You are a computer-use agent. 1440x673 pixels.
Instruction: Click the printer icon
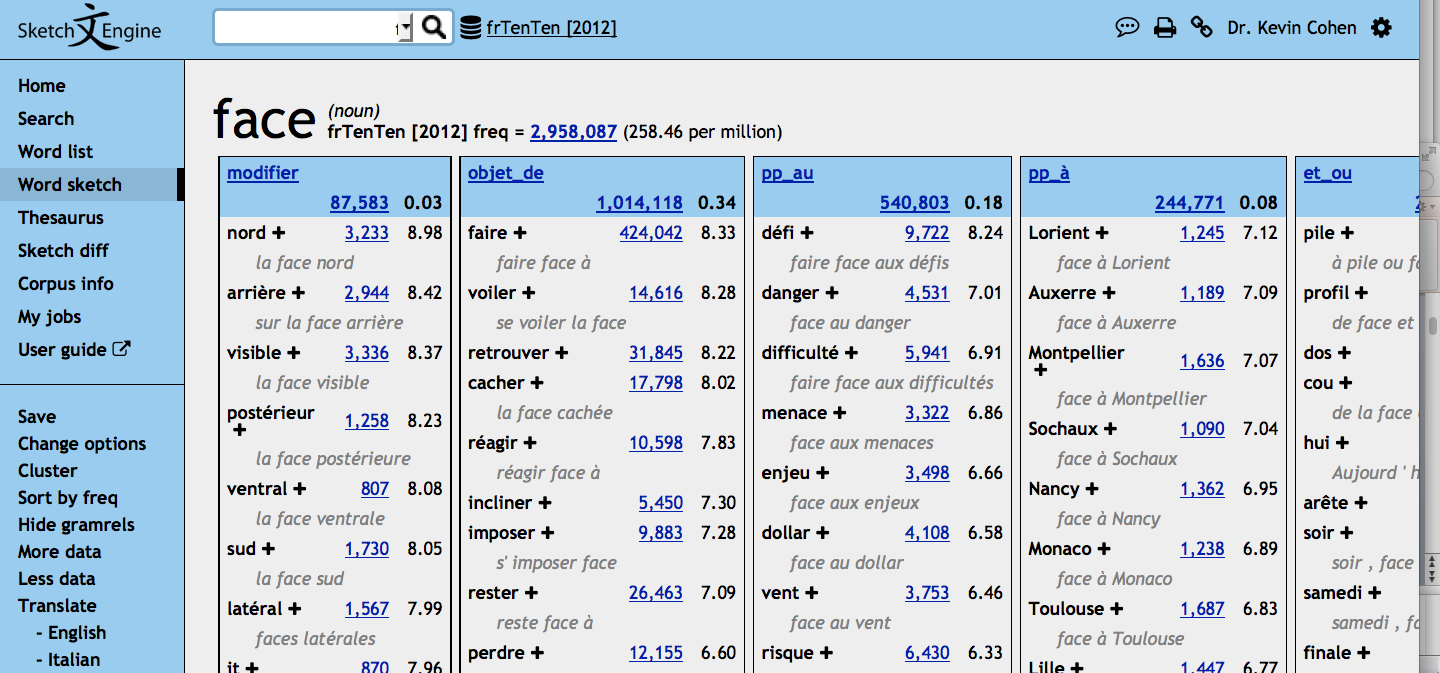pos(1164,28)
